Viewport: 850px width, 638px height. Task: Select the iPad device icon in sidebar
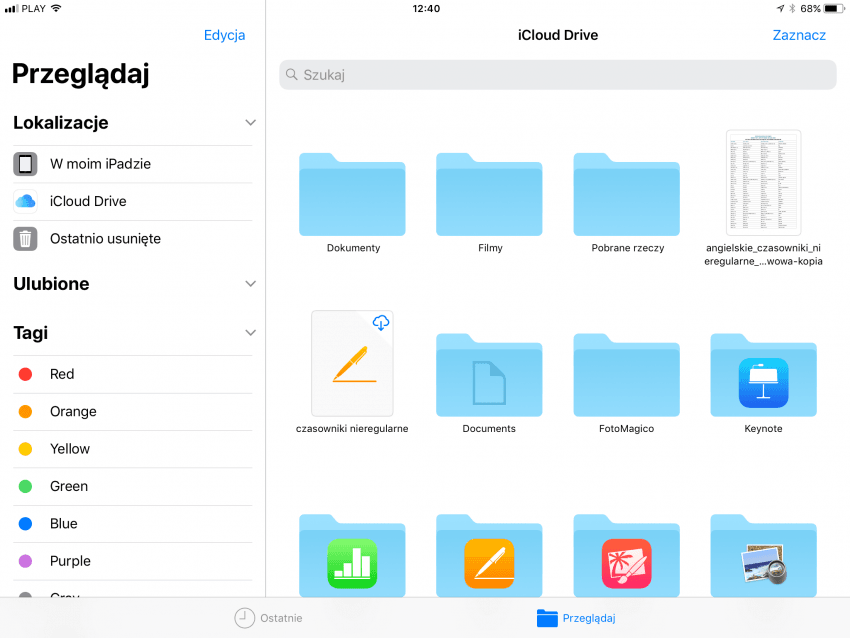coord(25,164)
